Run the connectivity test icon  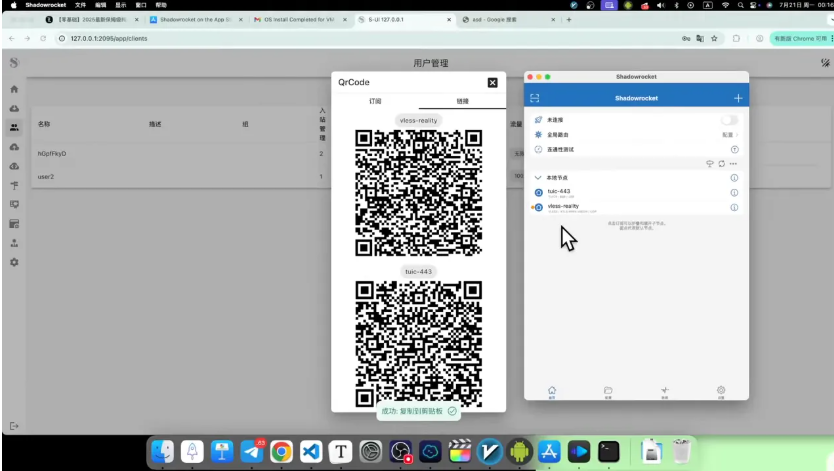(735, 149)
